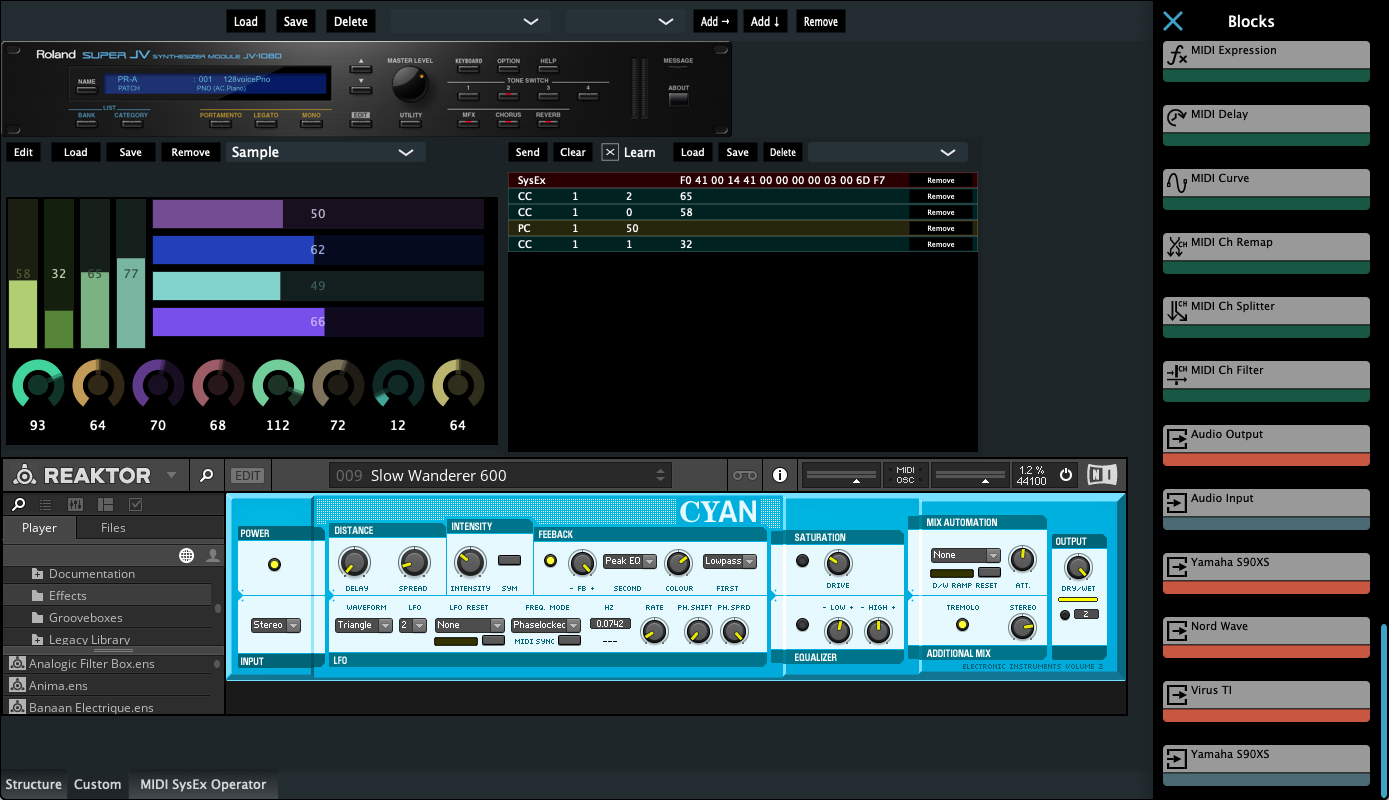Select the MIDI Delay block
This screenshot has width=1389, height=800.
click(x=1267, y=125)
